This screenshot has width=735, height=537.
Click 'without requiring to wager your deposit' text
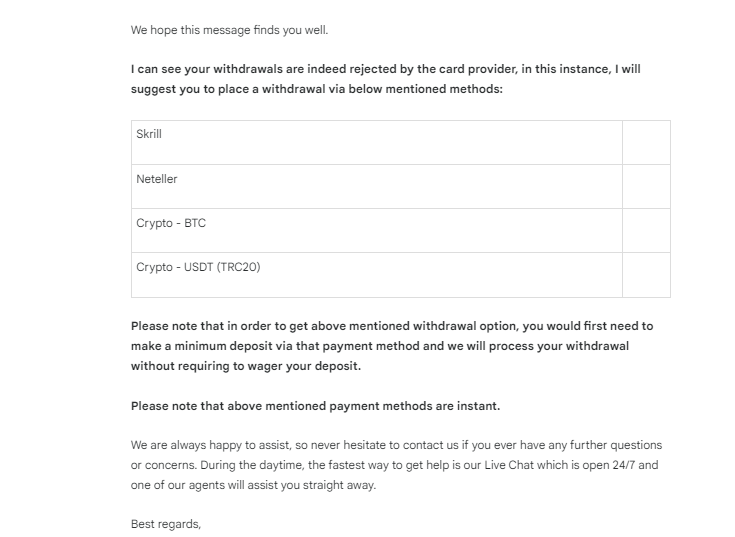coord(246,366)
